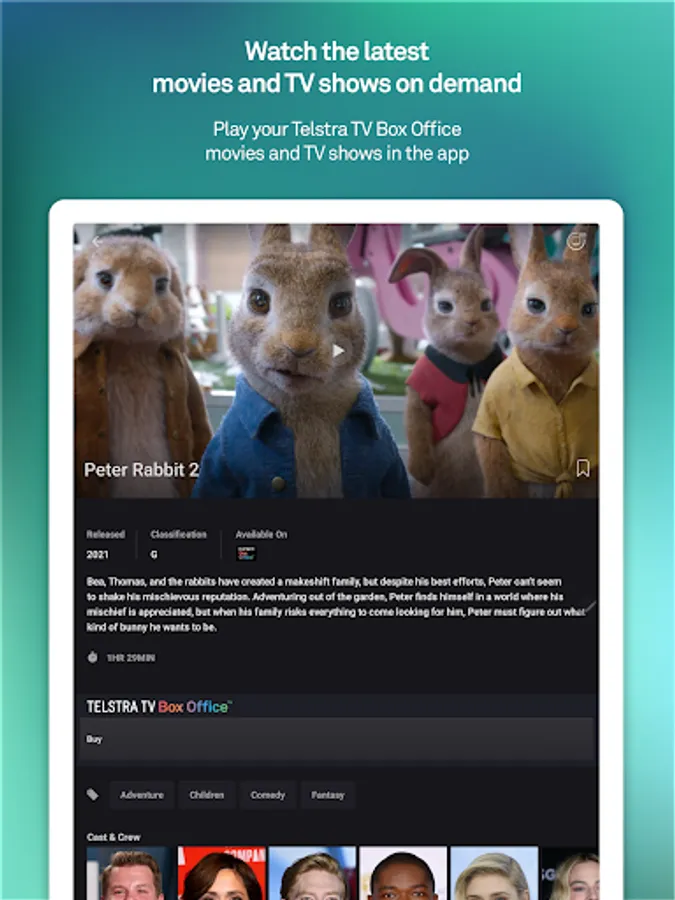Screen dimensions: 675x900
Task: Tap the Telstra TV Box Office heading
Action: pyautogui.click(x=159, y=707)
